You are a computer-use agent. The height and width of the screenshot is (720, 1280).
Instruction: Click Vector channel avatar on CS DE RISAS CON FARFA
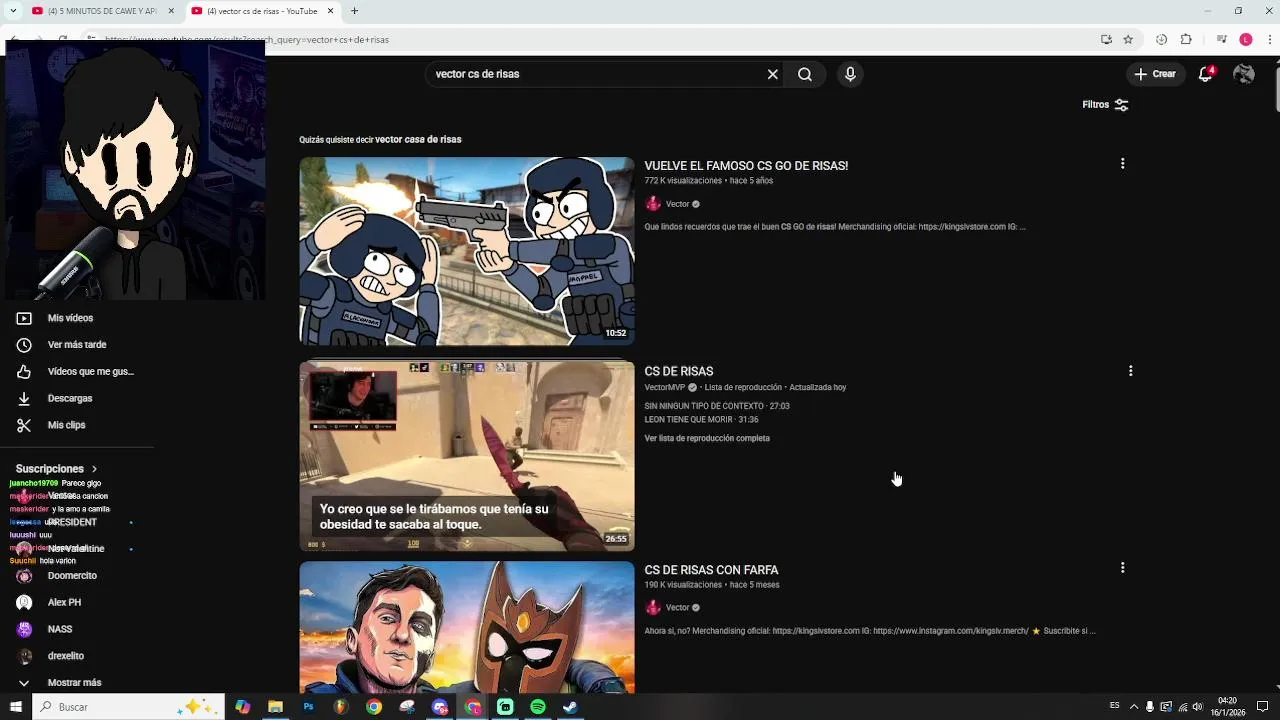653,608
